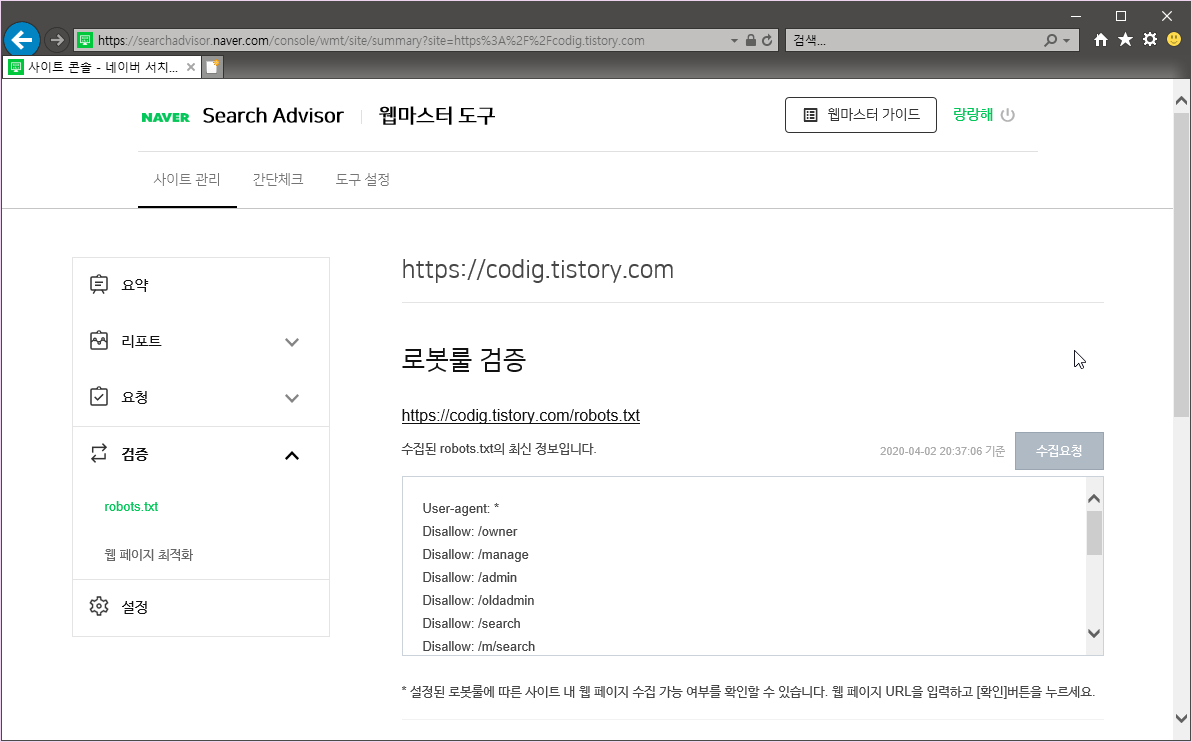Screen dimensions: 1192x742
Task: Click the NAVER logo
Action: pos(166,117)
